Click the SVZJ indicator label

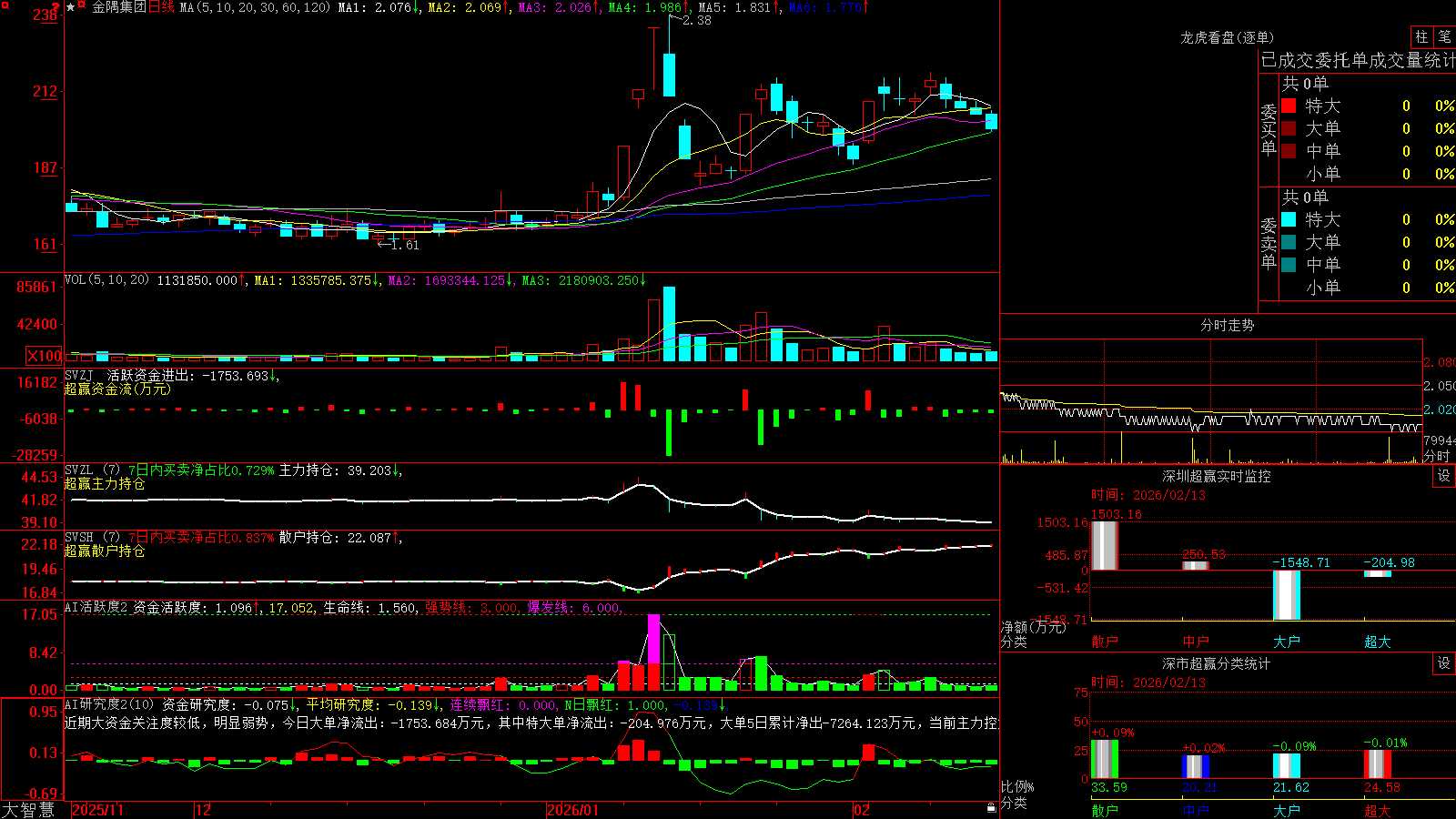(79, 375)
